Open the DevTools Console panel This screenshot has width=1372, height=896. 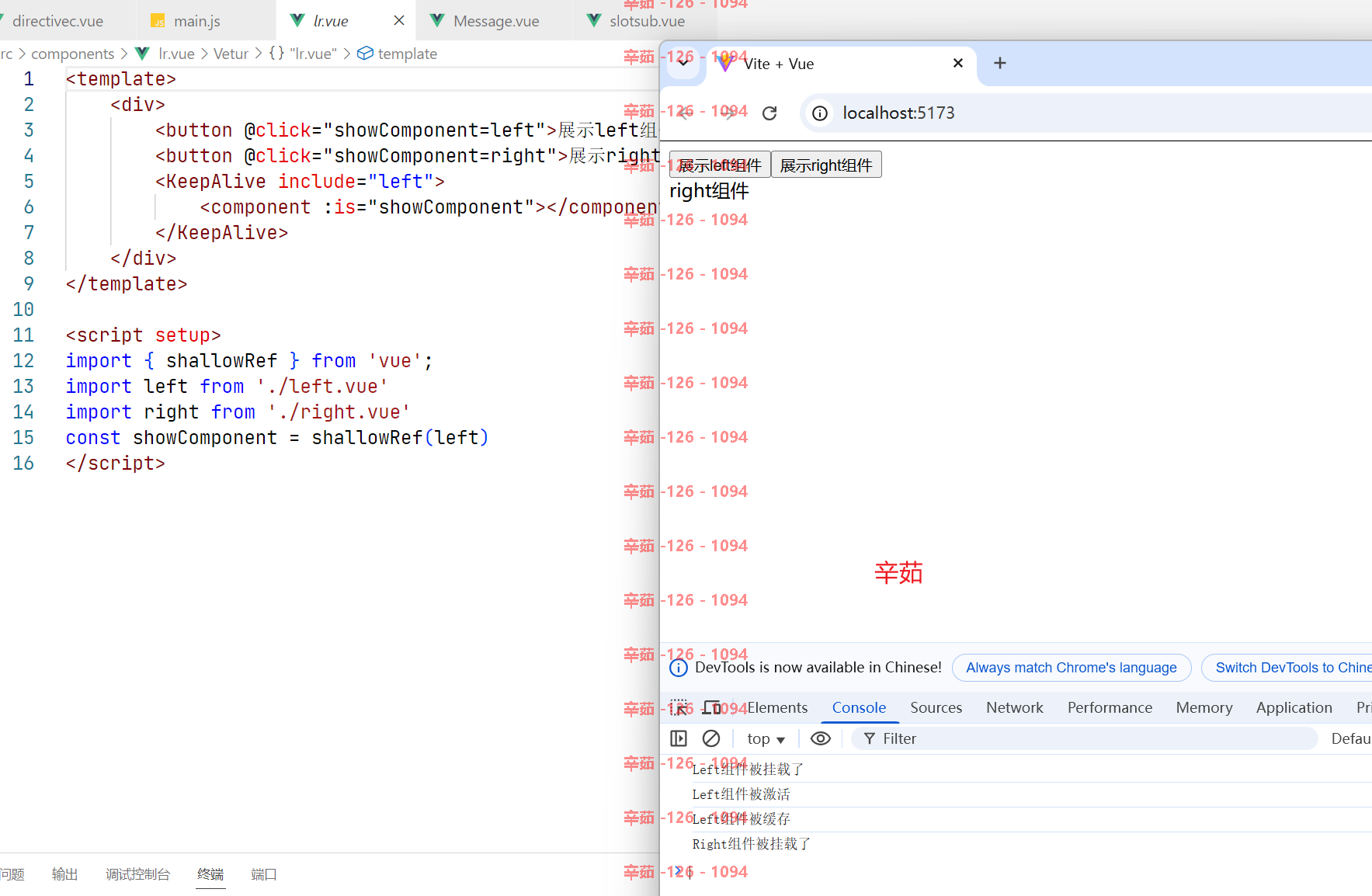pyautogui.click(x=859, y=707)
